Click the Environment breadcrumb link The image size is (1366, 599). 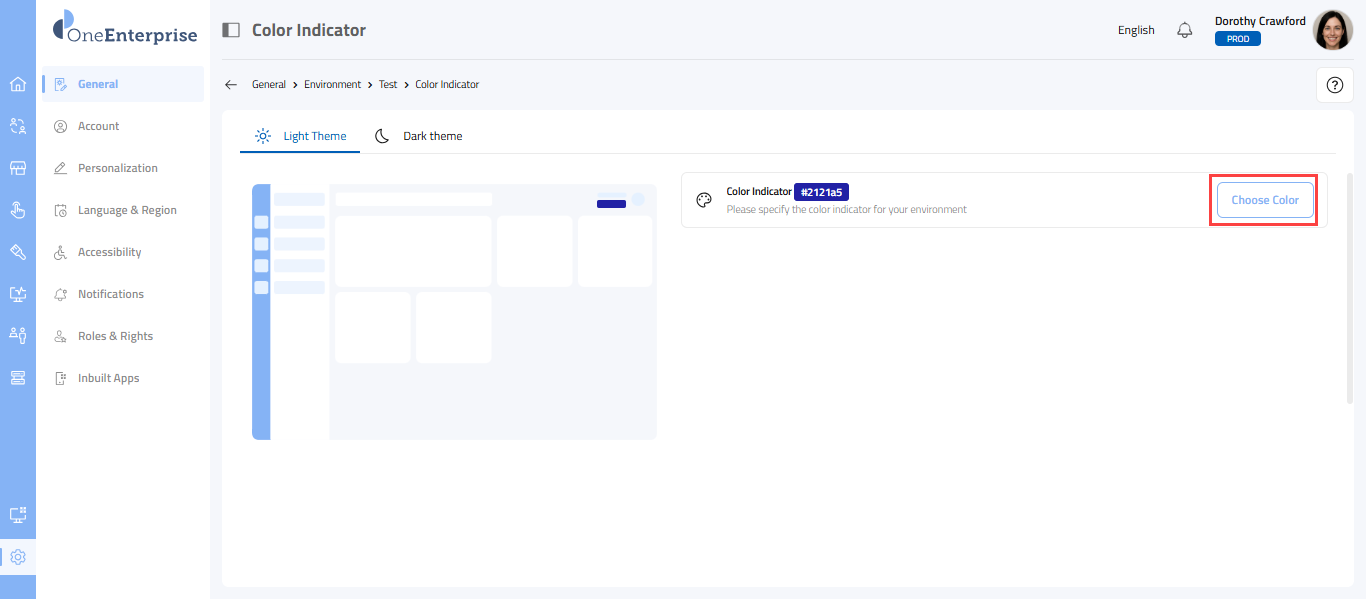point(332,85)
